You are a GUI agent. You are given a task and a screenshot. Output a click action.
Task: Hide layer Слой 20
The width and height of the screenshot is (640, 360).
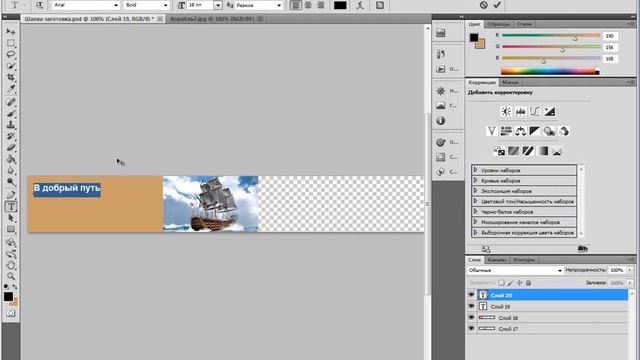(471, 295)
